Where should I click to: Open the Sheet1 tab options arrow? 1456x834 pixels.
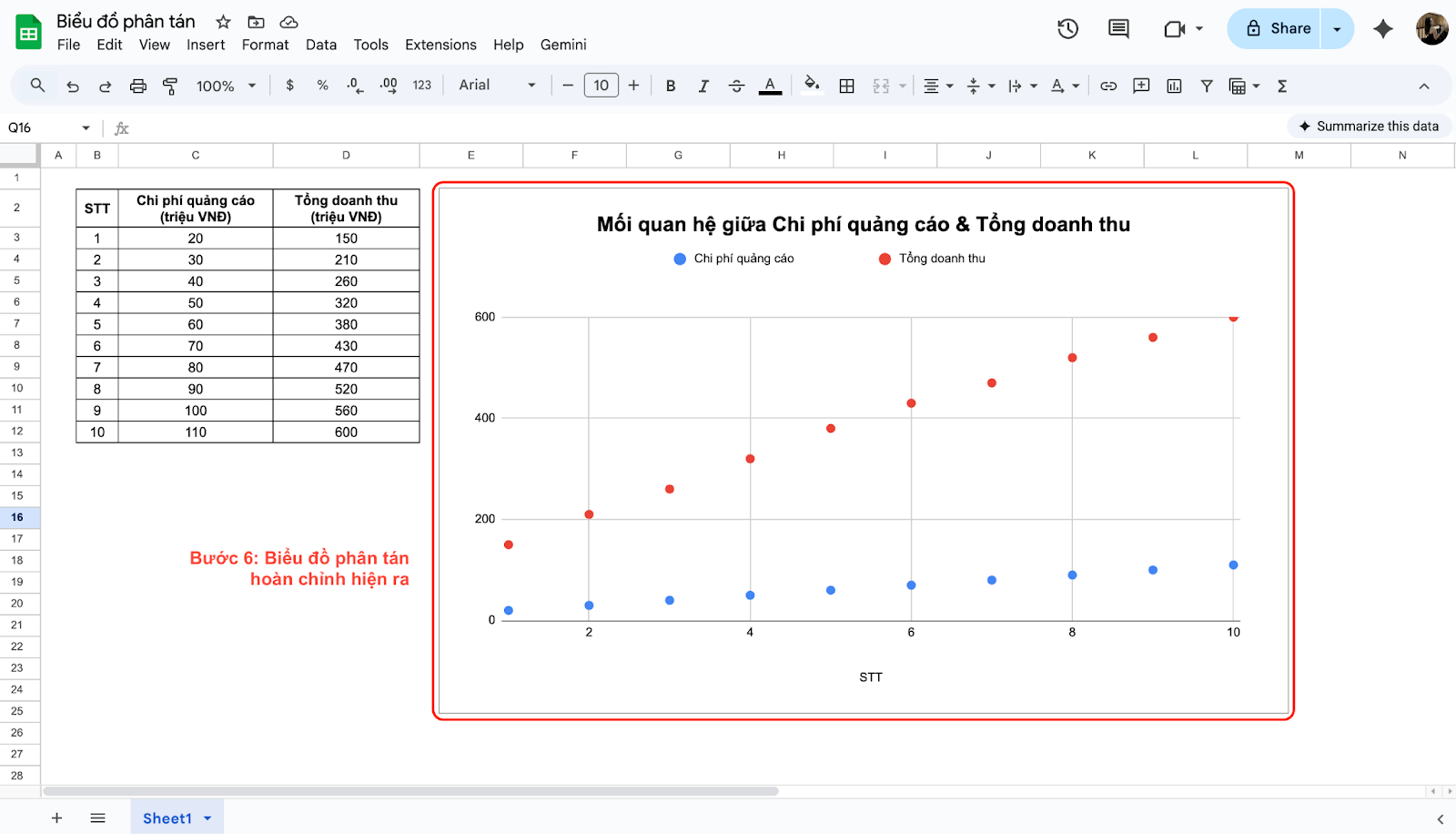click(207, 819)
